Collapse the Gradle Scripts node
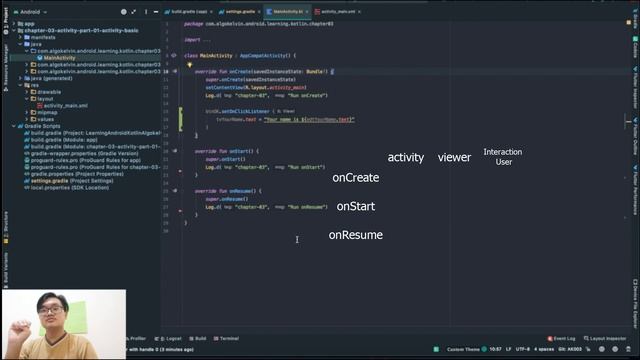This screenshot has width=640, height=360. pyautogui.click(x=14, y=126)
